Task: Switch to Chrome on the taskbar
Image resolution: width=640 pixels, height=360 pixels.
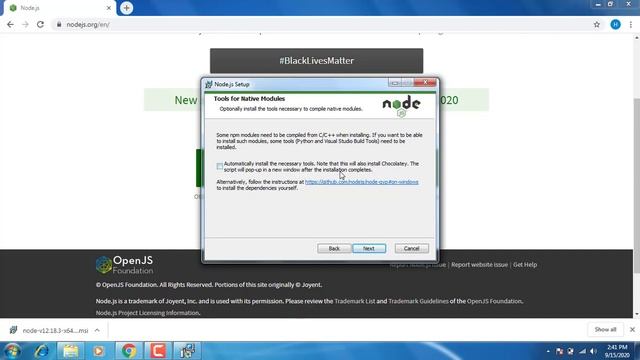Action: coord(129,351)
